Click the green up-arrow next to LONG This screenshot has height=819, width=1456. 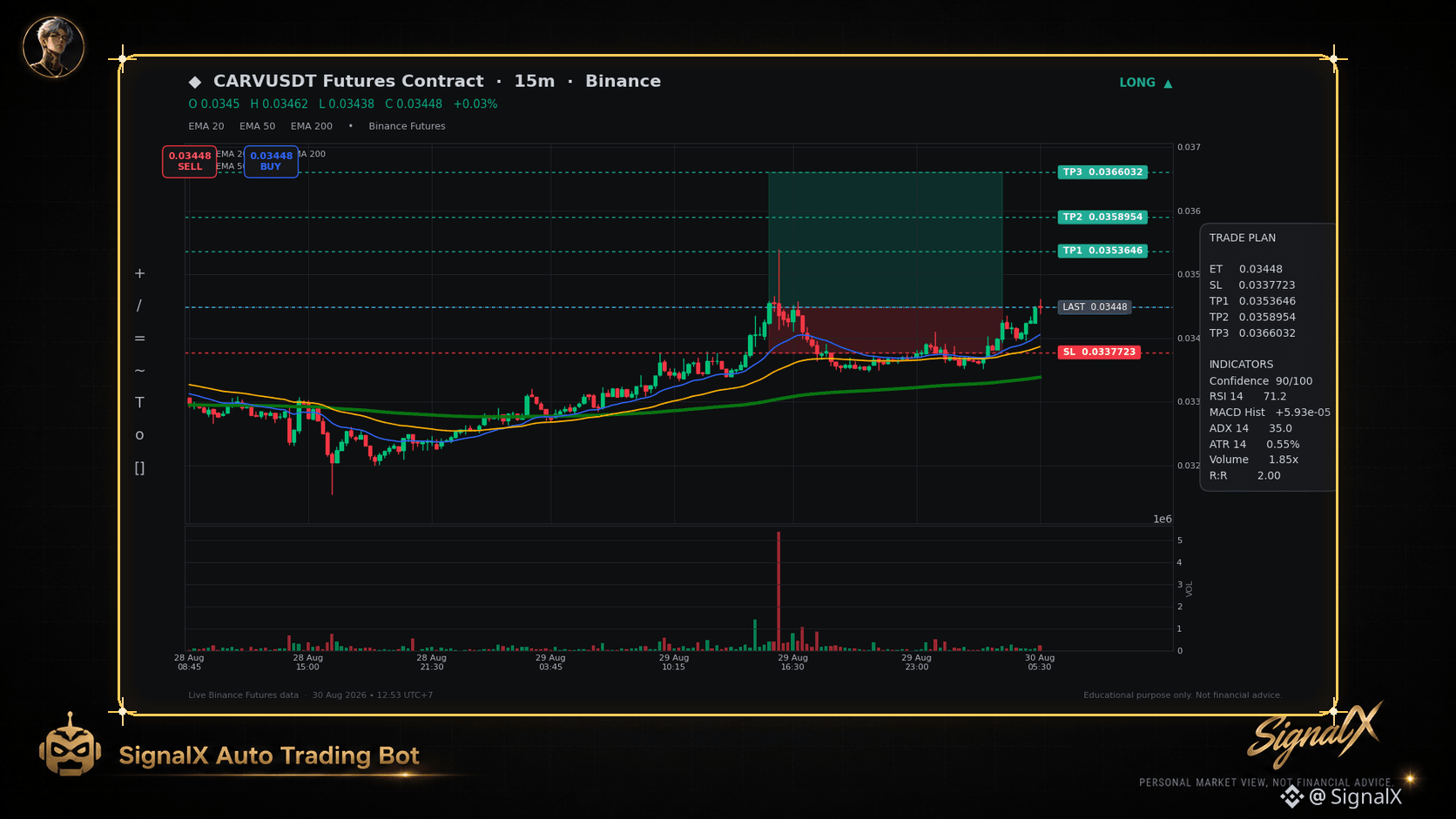pos(1168,84)
